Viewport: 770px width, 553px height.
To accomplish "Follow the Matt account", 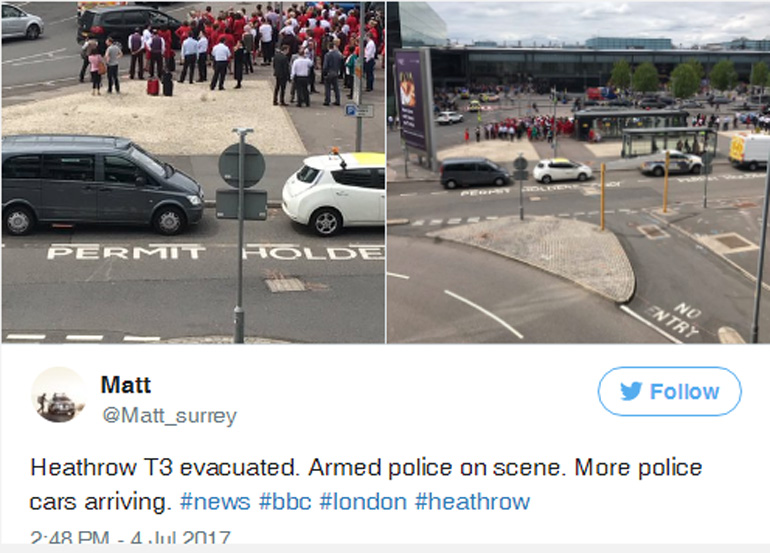I will coord(669,391).
